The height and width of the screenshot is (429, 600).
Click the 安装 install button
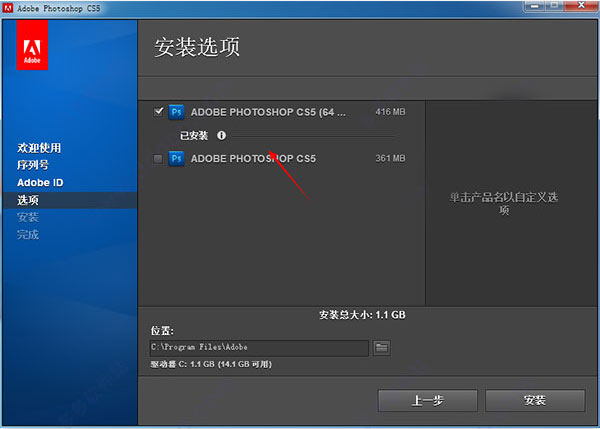pos(535,400)
